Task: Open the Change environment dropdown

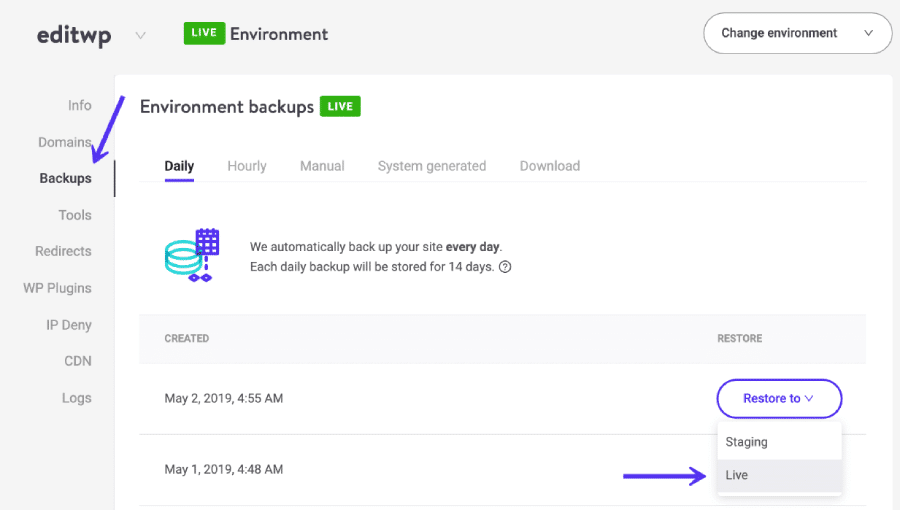Action: point(797,33)
